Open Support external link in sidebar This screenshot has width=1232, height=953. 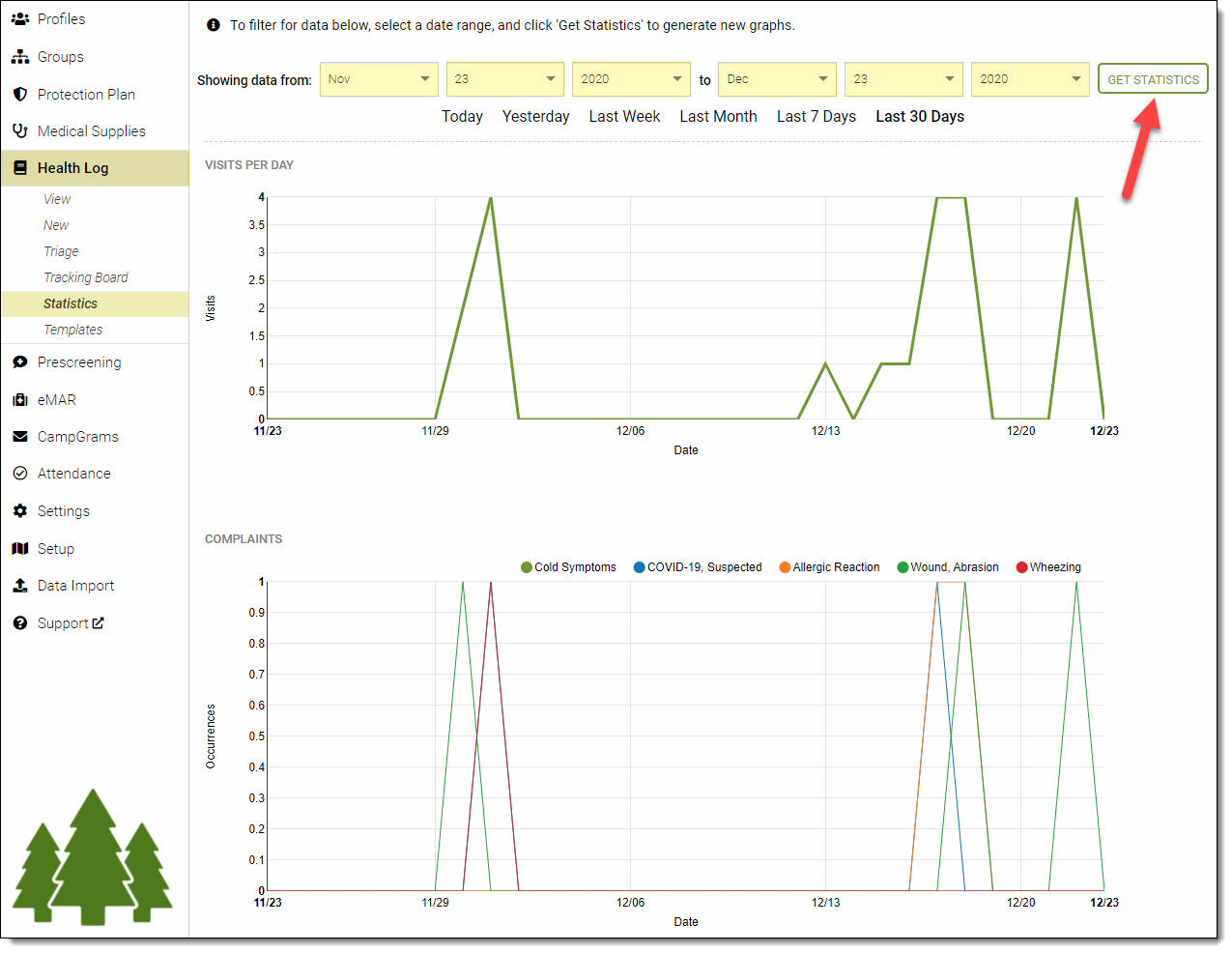tap(71, 623)
